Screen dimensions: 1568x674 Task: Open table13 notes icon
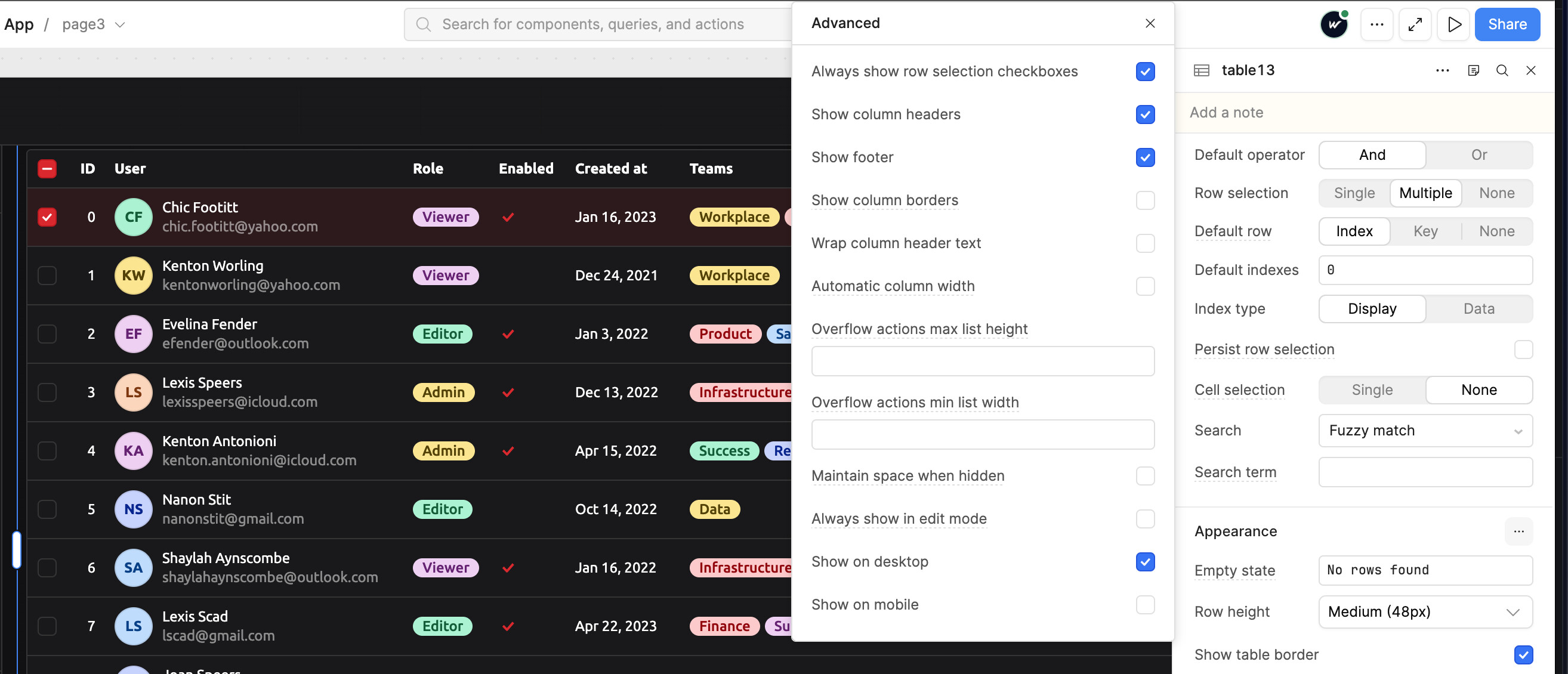1473,70
